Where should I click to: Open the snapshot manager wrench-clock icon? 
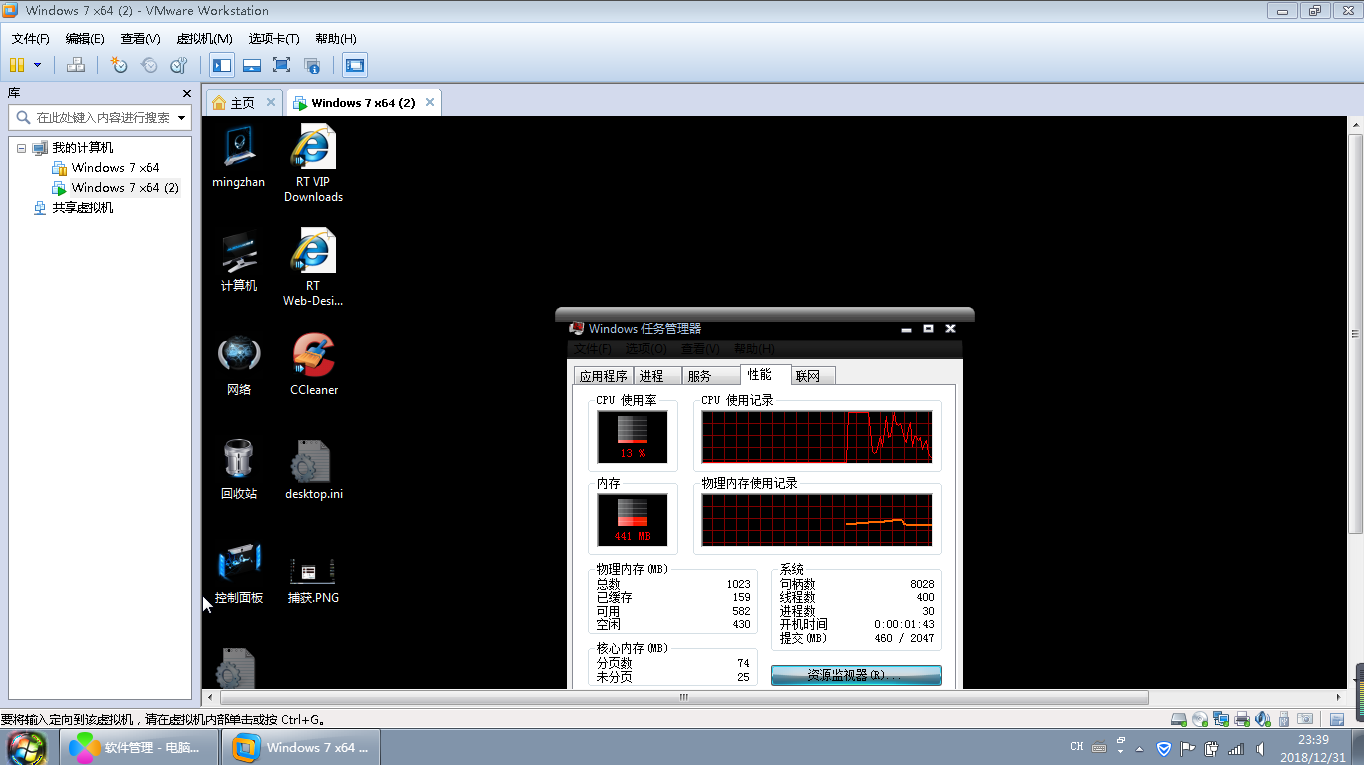[x=179, y=65]
